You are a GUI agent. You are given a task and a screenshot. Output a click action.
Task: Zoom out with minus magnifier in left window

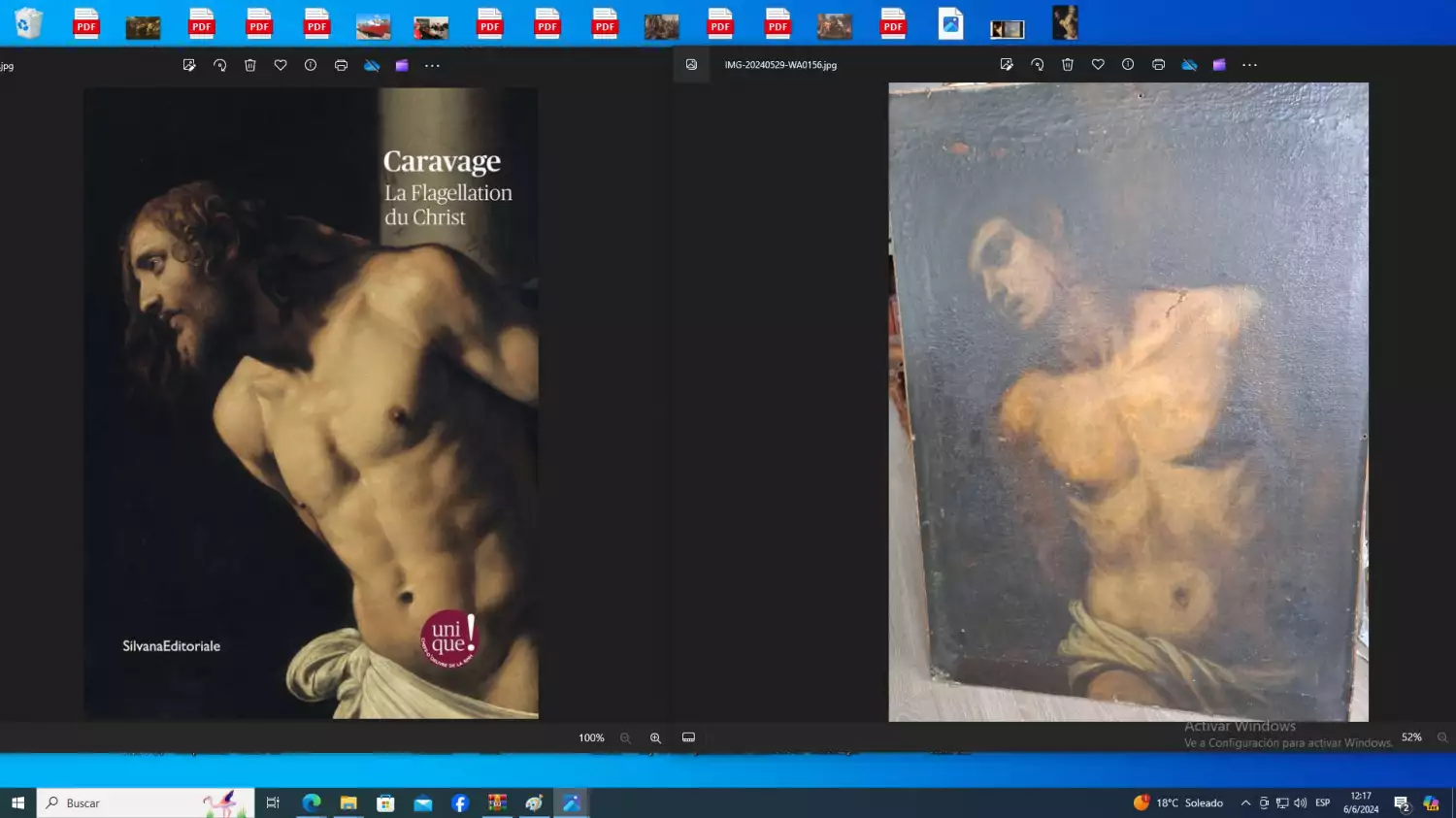point(625,737)
